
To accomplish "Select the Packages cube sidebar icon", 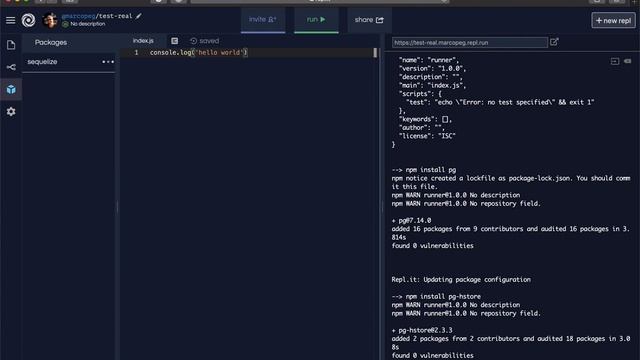I will [11, 89].
